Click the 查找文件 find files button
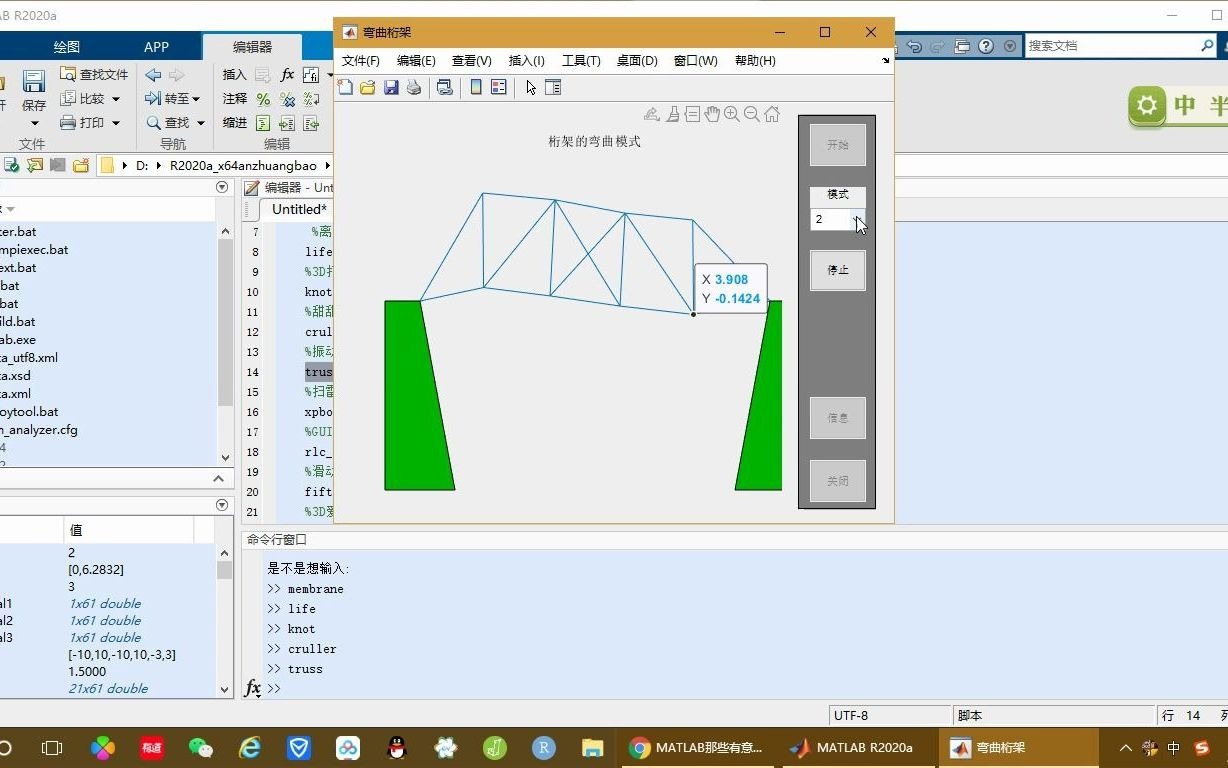 94,74
